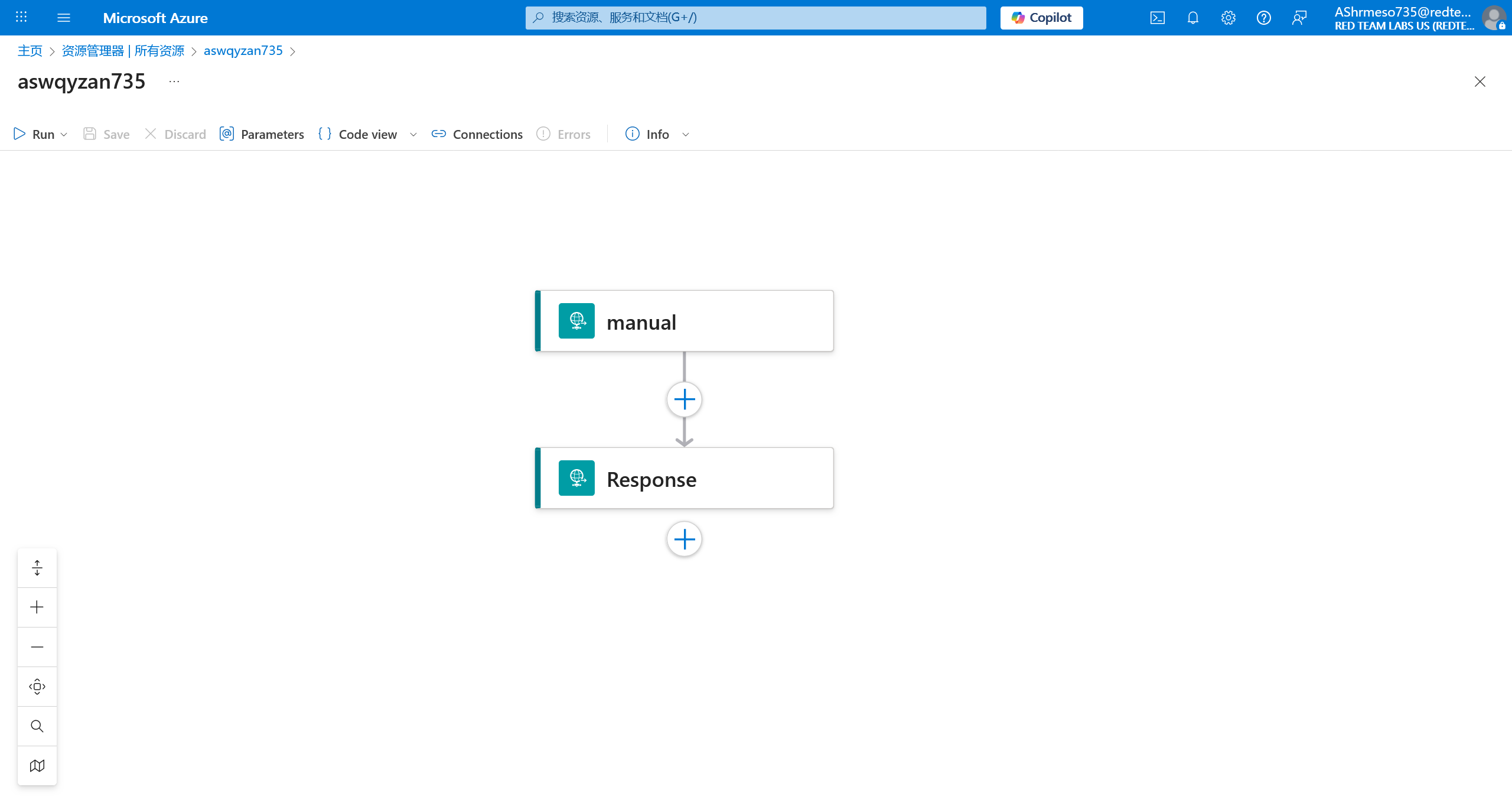This screenshot has width=1512, height=803.
Task: Open the notifications bell
Action: point(1192,18)
